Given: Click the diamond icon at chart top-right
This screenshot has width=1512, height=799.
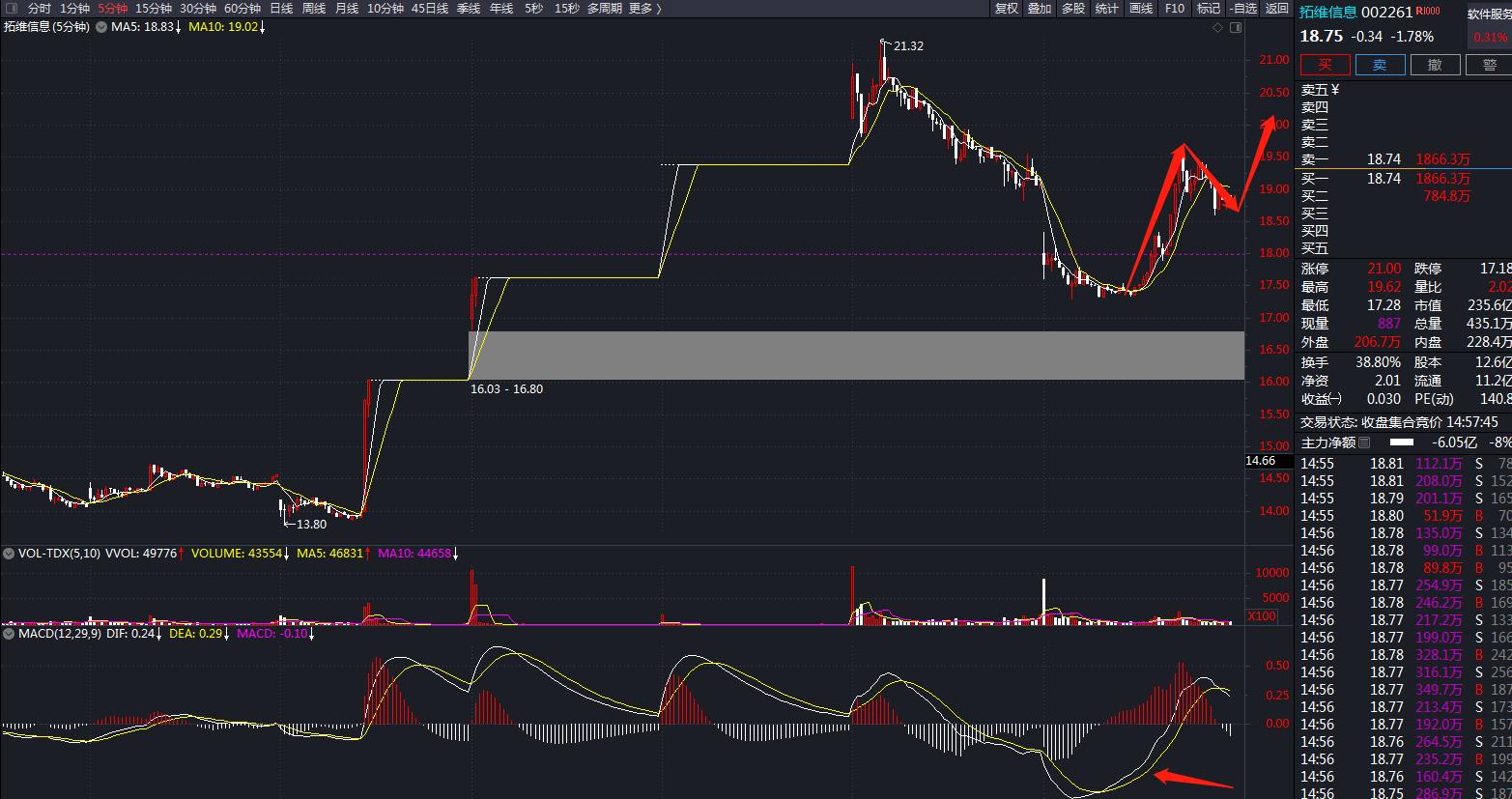Looking at the screenshot, I should pos(1218,27).
